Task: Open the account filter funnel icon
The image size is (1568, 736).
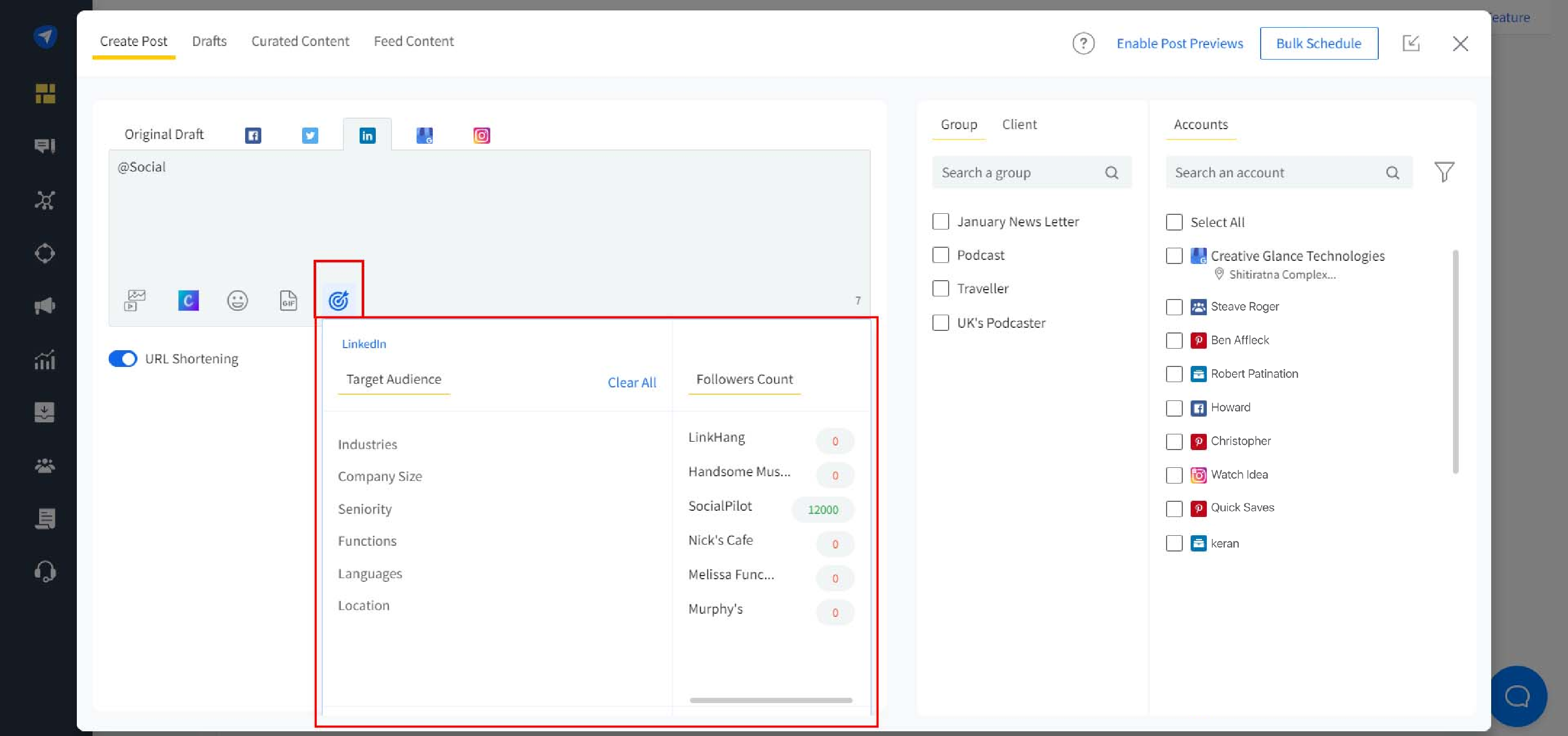Action: pos(1444,172)
